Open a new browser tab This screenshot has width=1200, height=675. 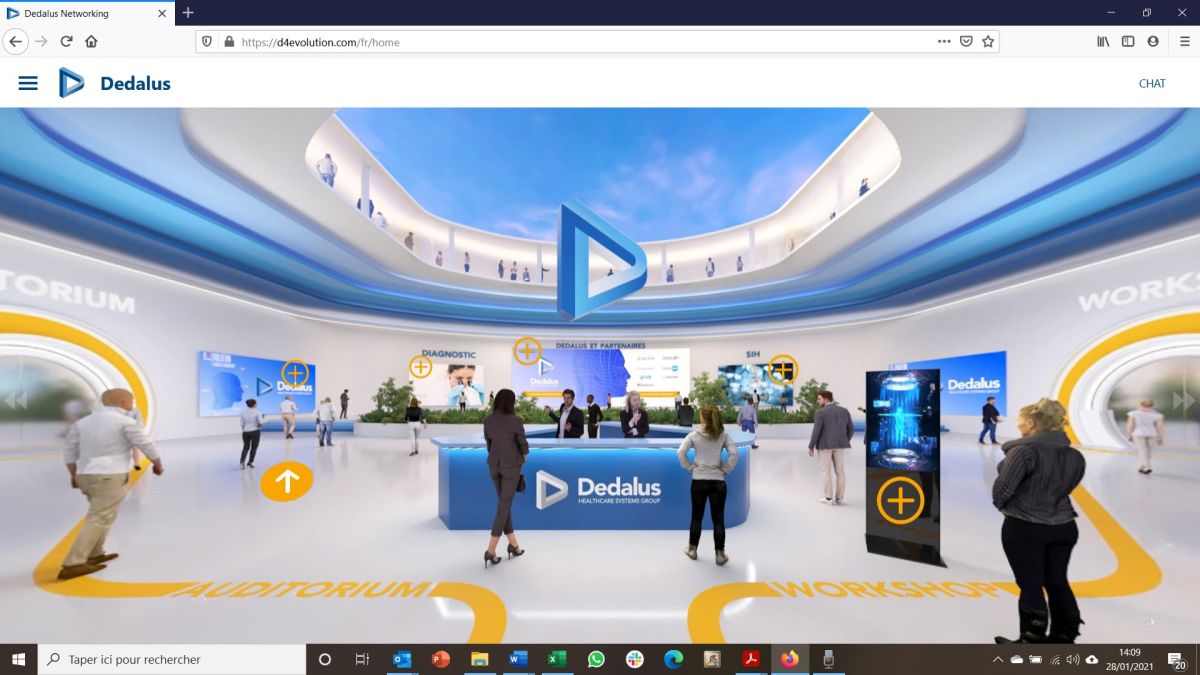(188, 13)
